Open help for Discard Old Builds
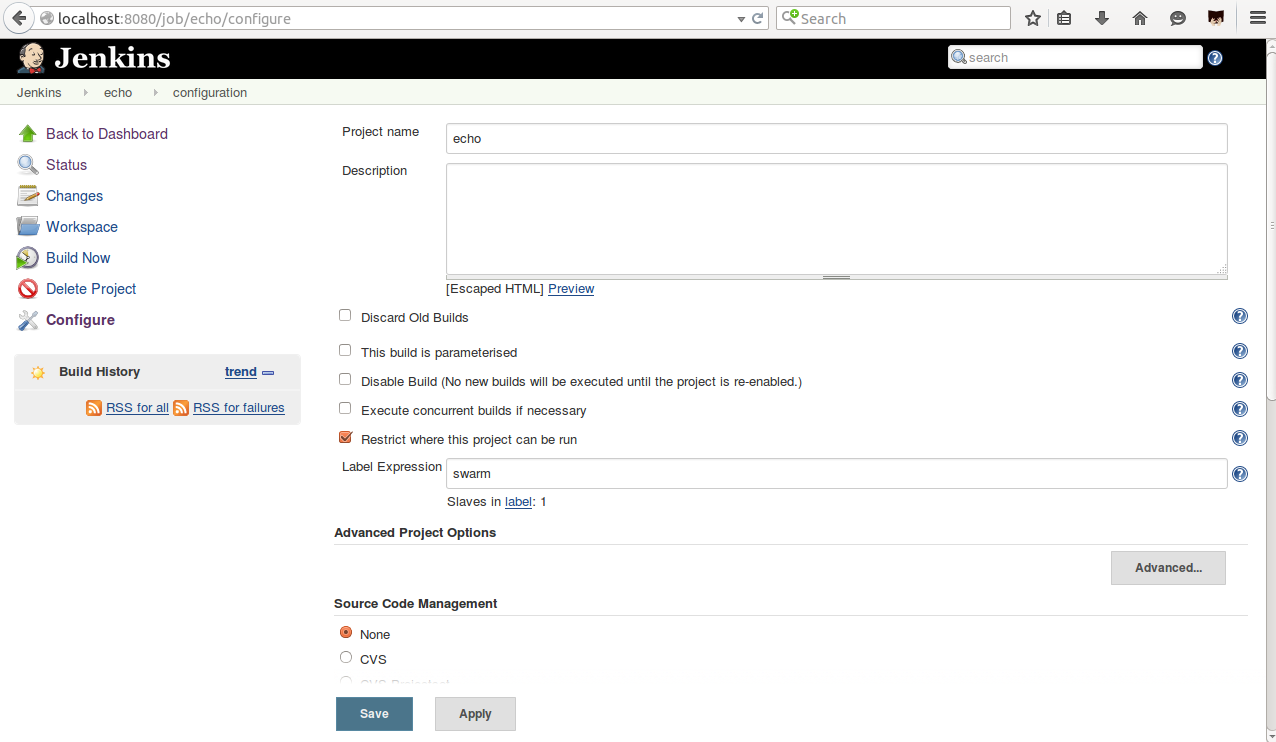 (x=1240, y=317)
